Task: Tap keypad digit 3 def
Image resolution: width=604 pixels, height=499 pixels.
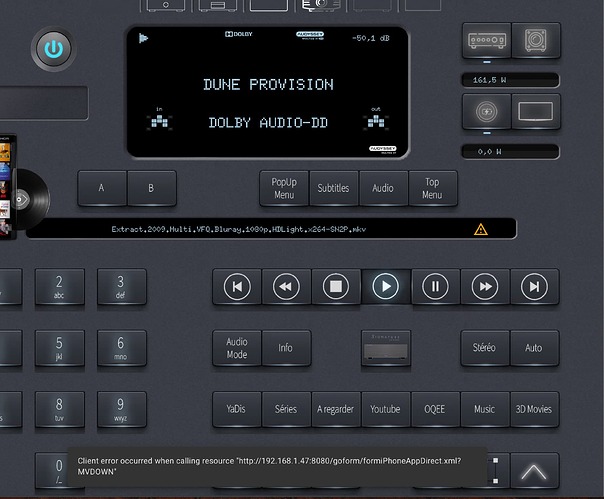Action: tap(122, 287)
